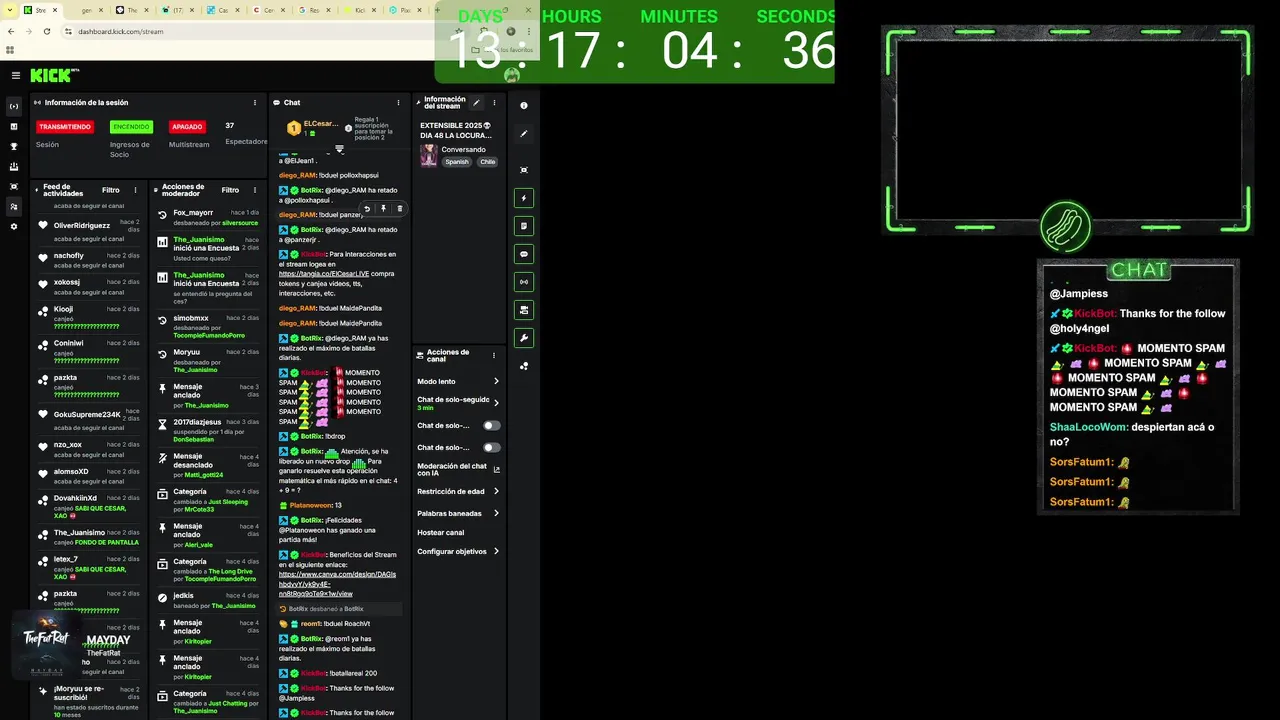
Task: Open the tangia.co/ElCesarLIVE link in chat
Action: point(324,274)
